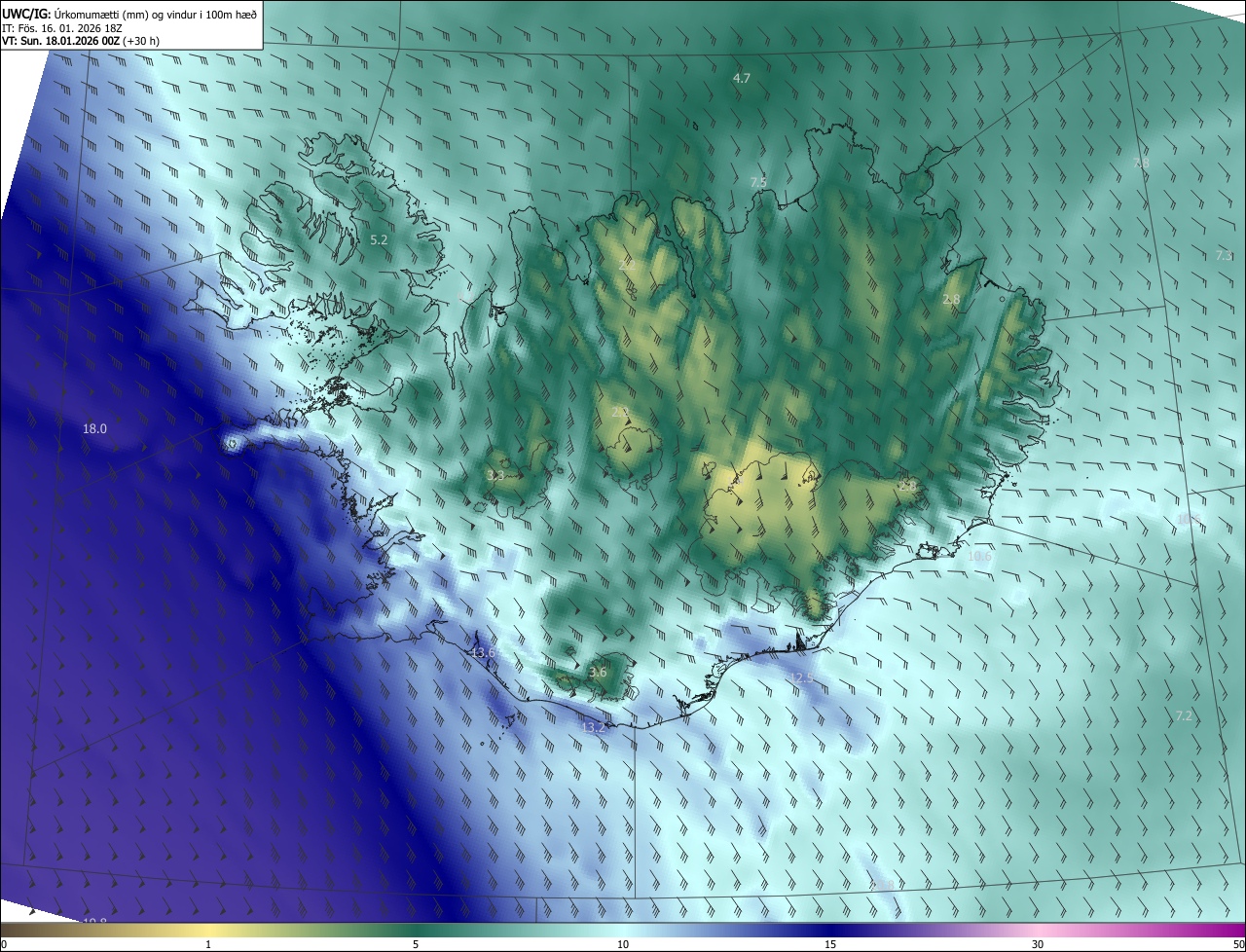
Task: Click the 1 tick on the color scale
Action: (208, 944)
